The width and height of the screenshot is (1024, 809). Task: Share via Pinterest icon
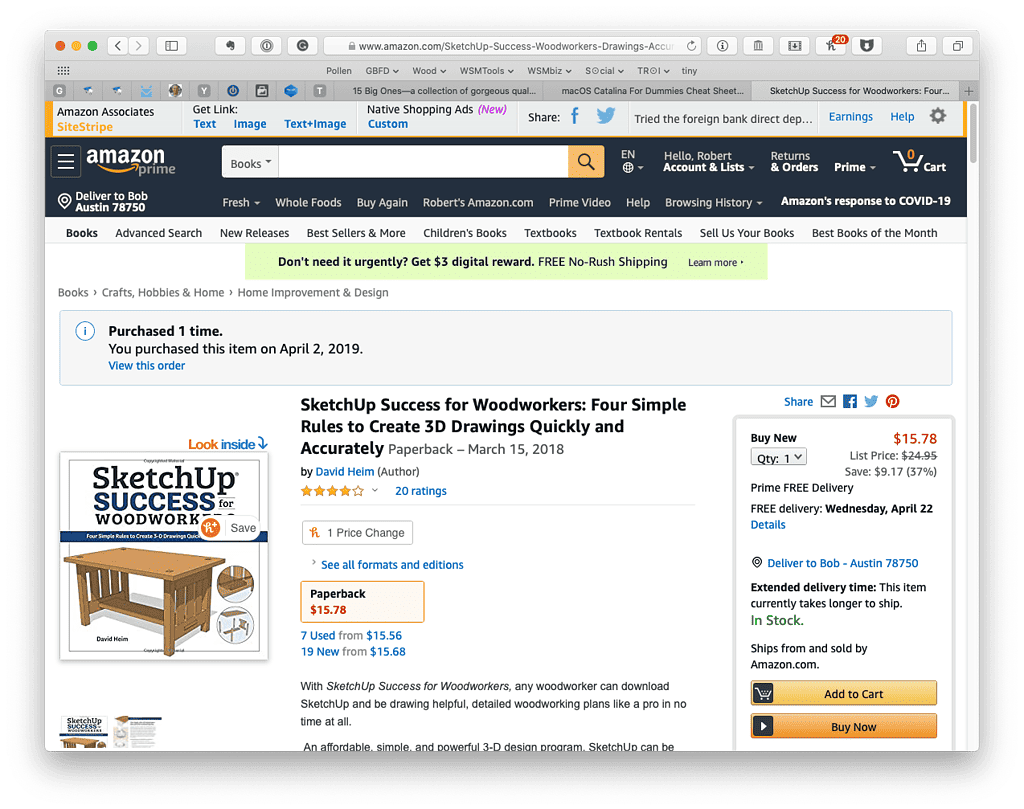(x=892, y=402)
